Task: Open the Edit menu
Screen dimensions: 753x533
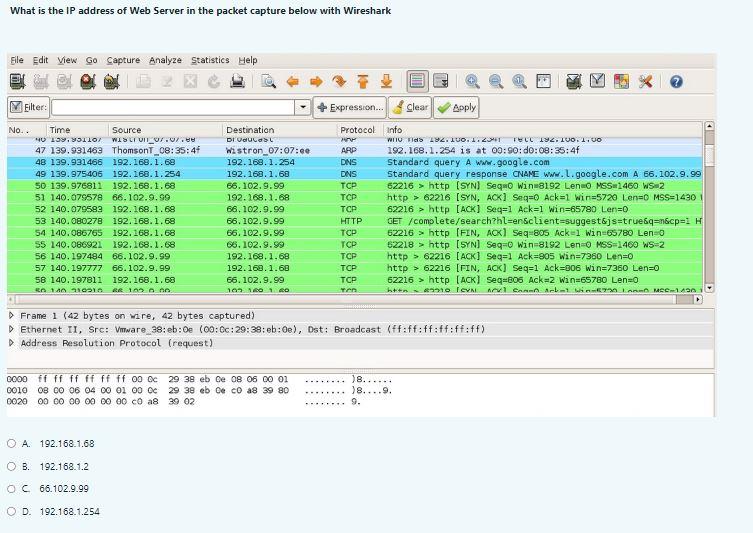Action: click(40, 60)
